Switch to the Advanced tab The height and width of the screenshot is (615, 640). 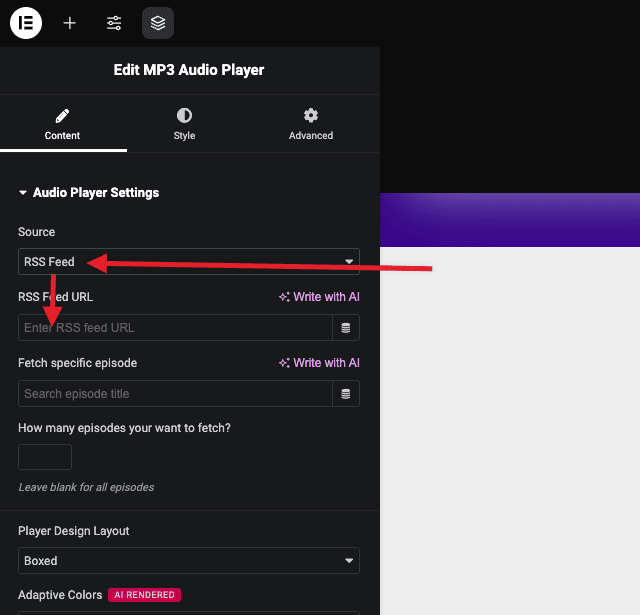[311, 124]
